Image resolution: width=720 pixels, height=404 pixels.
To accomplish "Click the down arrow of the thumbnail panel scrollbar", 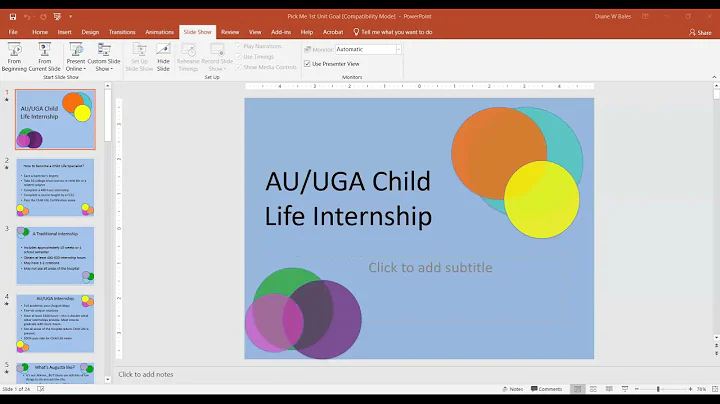I will pyautogui.click(x=107, y=380).
